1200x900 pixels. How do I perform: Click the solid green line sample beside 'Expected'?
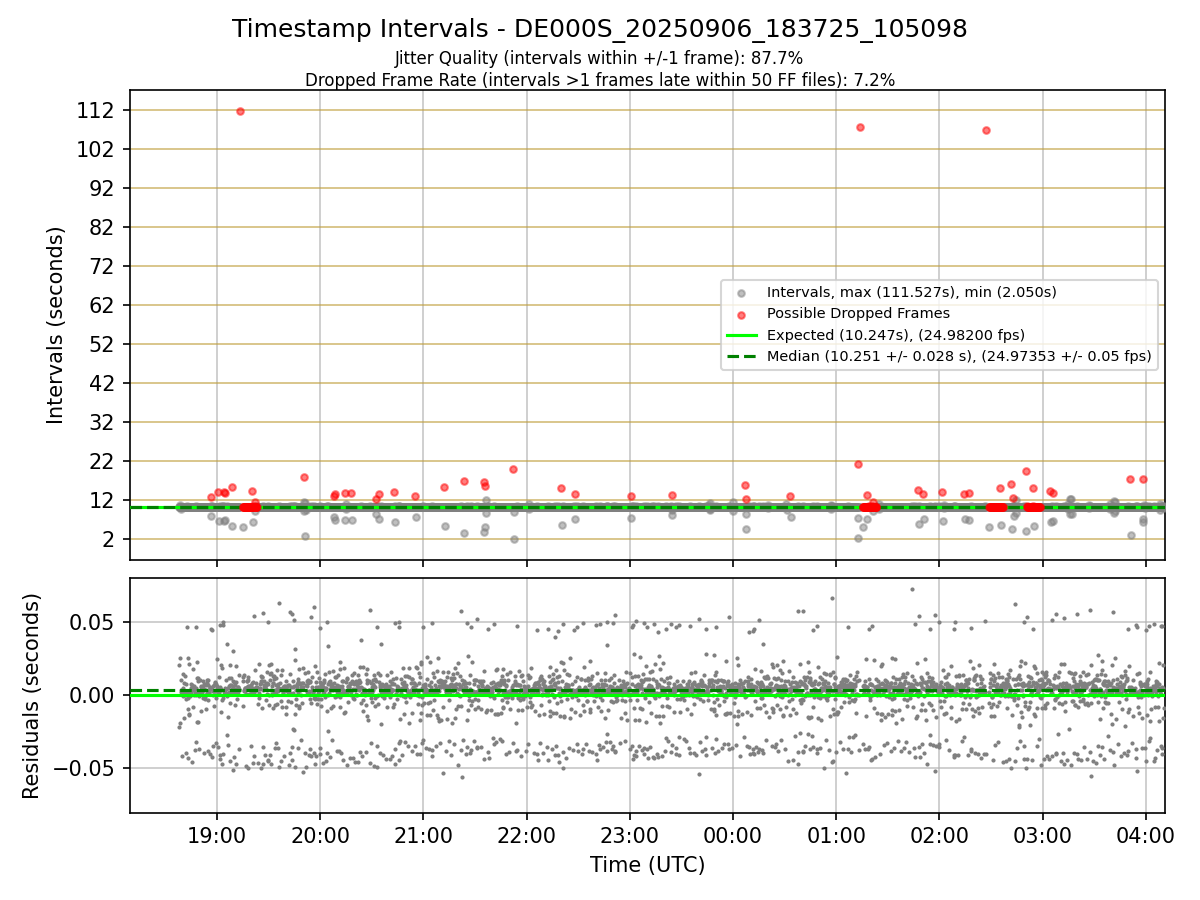coord(741,335)
